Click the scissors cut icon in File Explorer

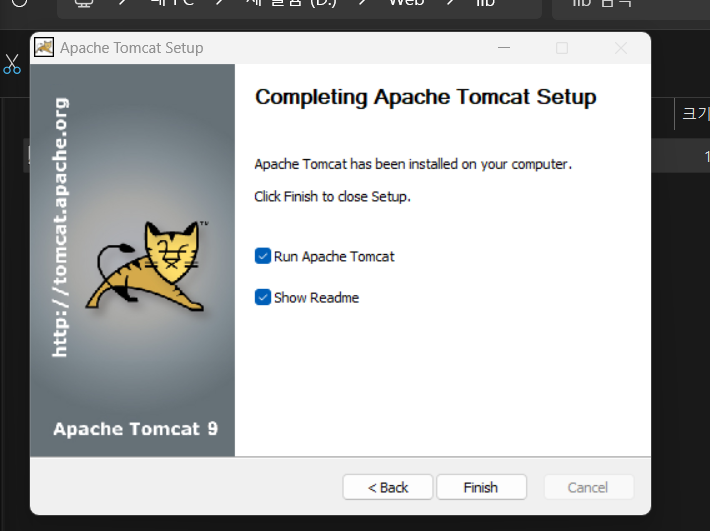[x=12, y=64]
